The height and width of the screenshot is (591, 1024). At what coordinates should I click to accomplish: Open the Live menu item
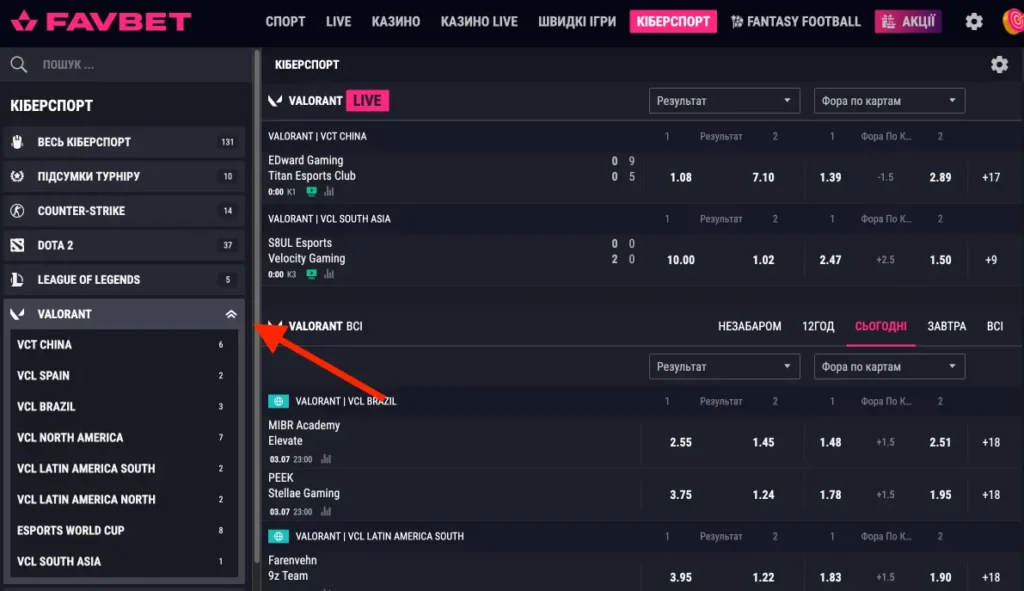pos(338,22)
